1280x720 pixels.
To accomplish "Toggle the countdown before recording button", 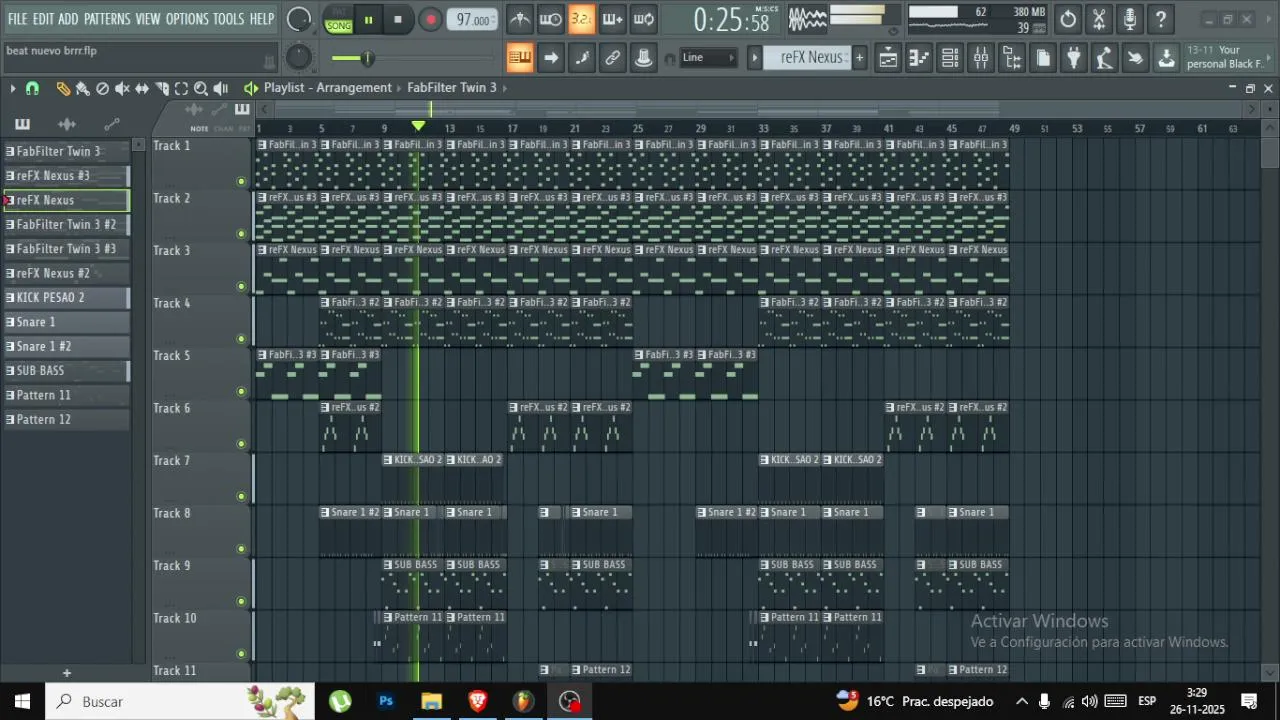I will coord(582,19).
